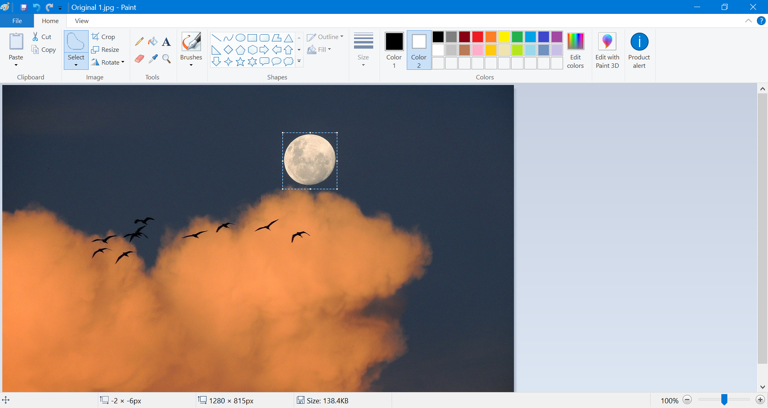
Task: Pick the Fill with color bucket tool
Action: 153,42
